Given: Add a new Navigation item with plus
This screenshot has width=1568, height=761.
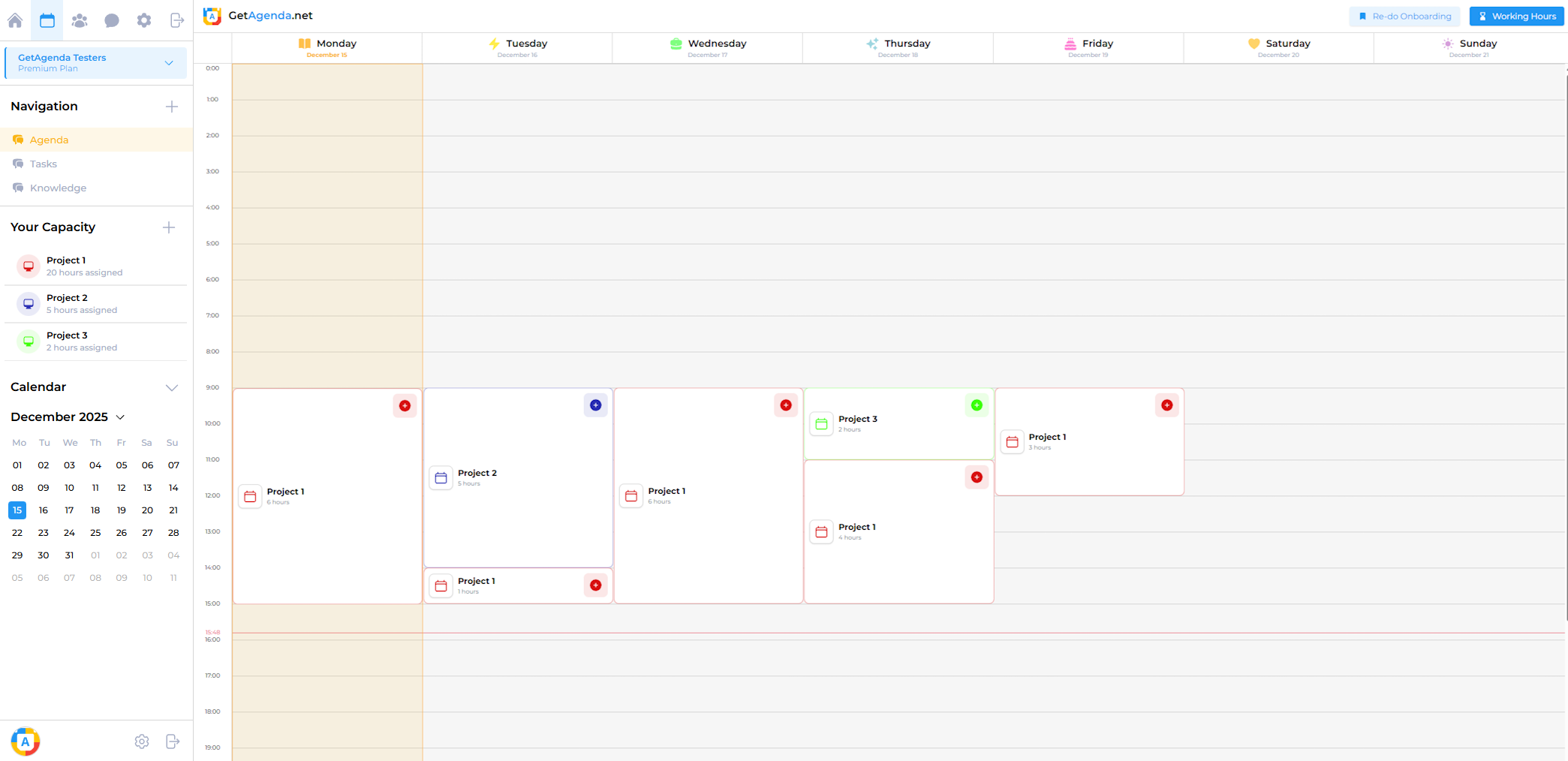Looking at the screenshot, I should pyautogui.click(x=172, y=107).
